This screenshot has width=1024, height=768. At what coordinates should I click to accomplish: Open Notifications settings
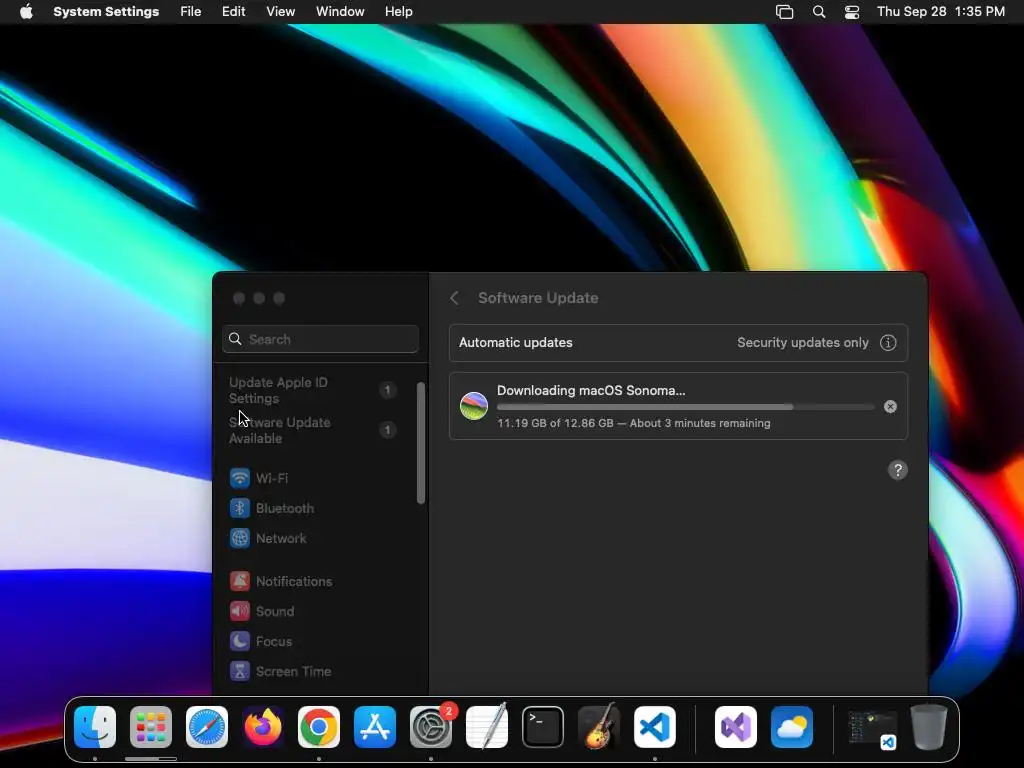(x=281, y=581)
